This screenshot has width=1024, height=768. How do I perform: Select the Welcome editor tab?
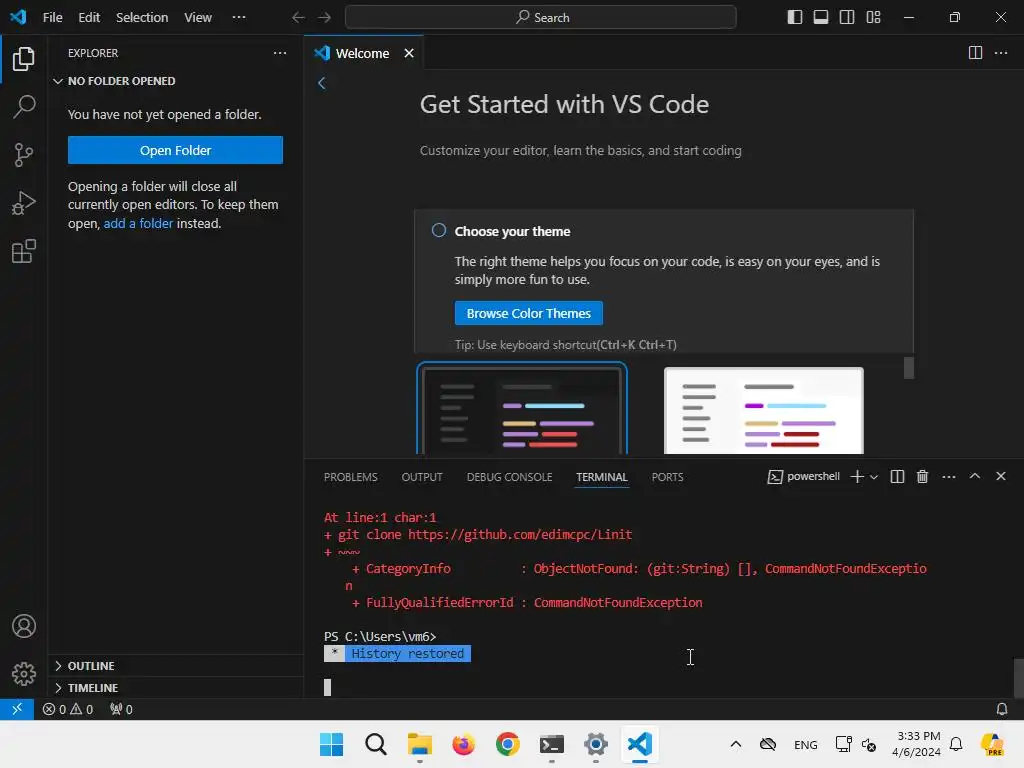click(x=362, y=54)
